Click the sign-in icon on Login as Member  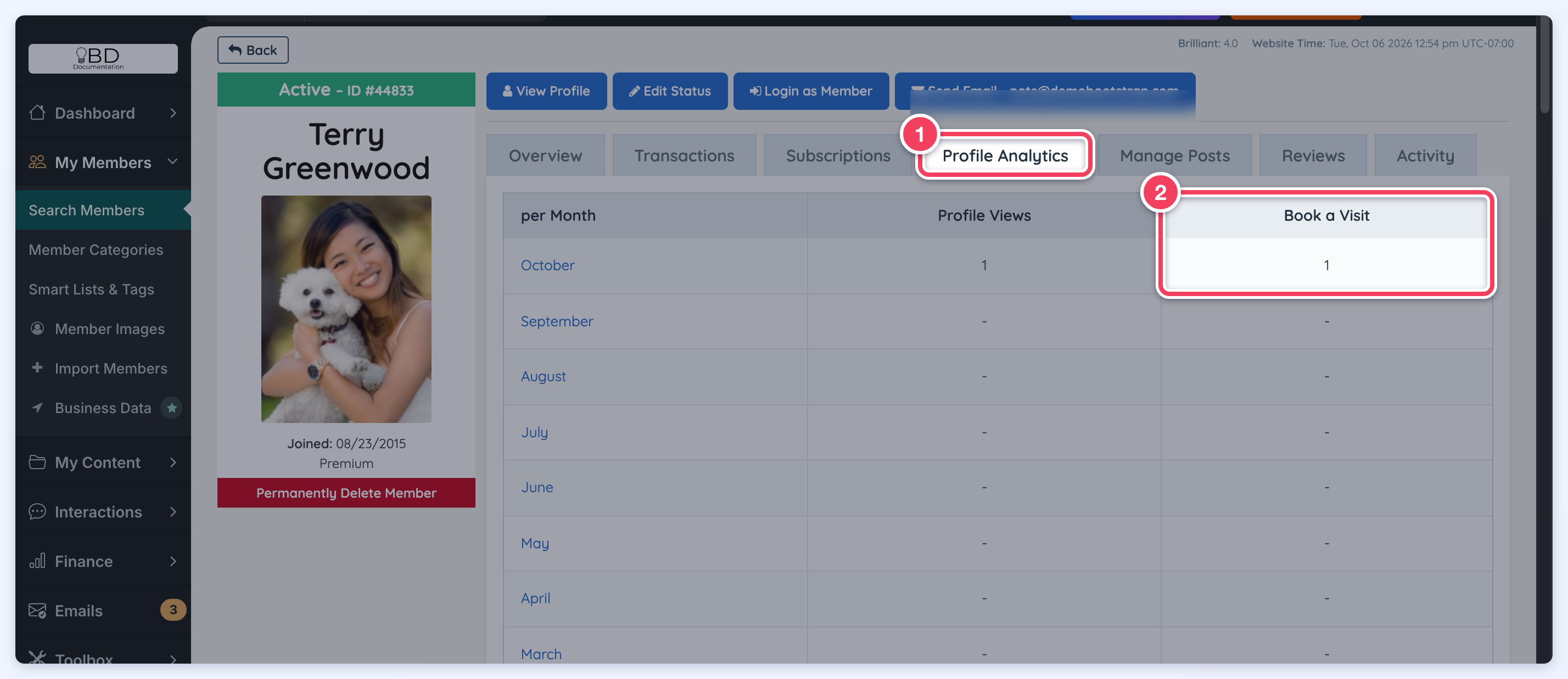pos(755,91)
